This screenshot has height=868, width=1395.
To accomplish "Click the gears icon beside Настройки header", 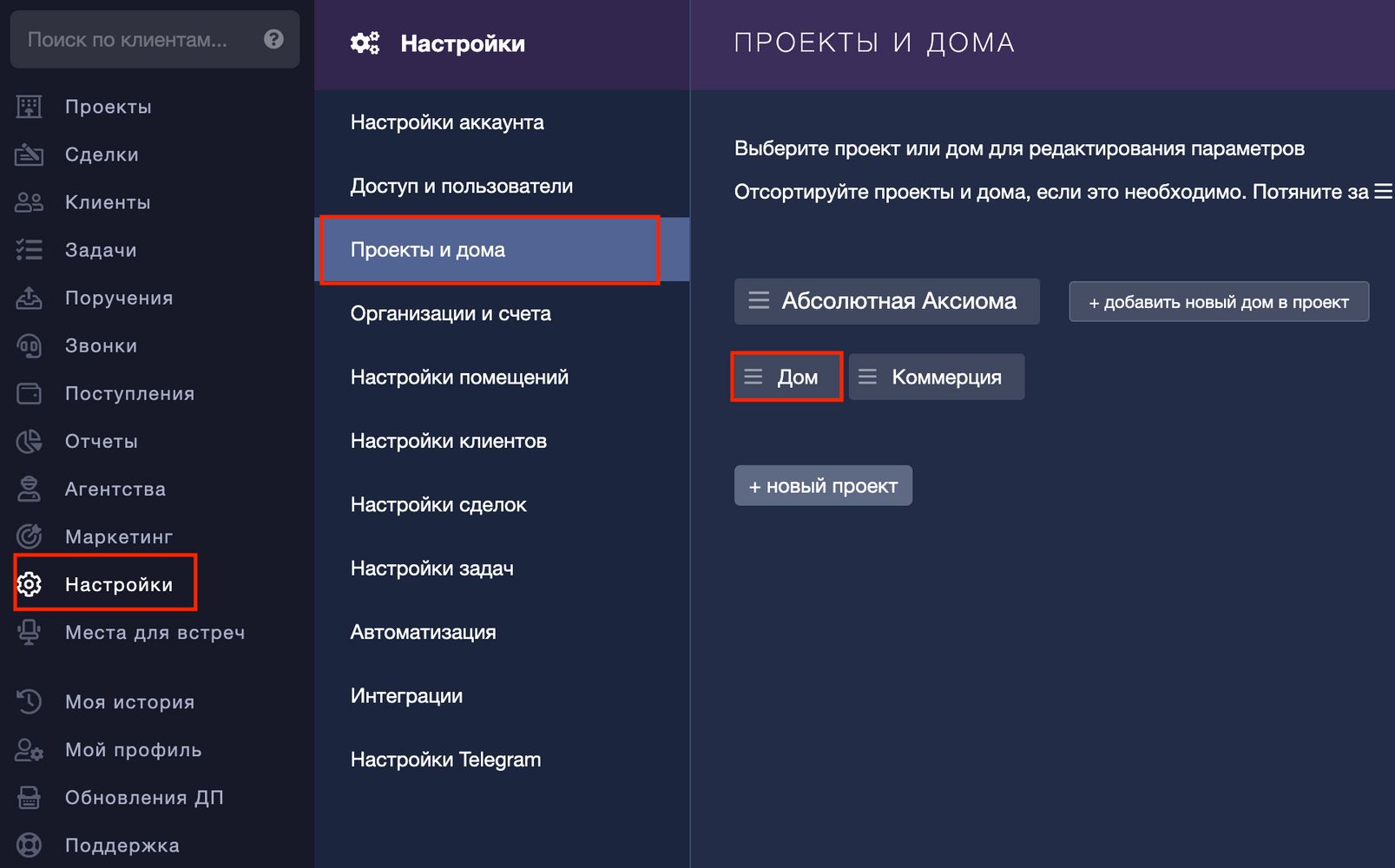I will 365,43.
